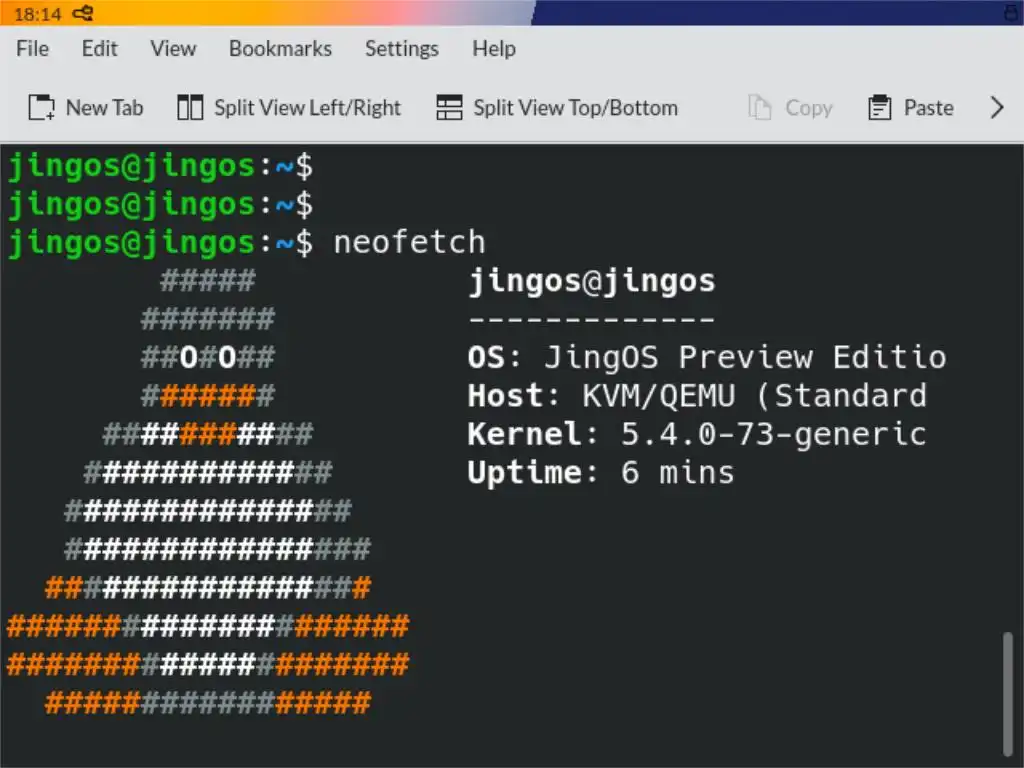Click the New Tab label
1024x768 pixels.
pos(104,108)
